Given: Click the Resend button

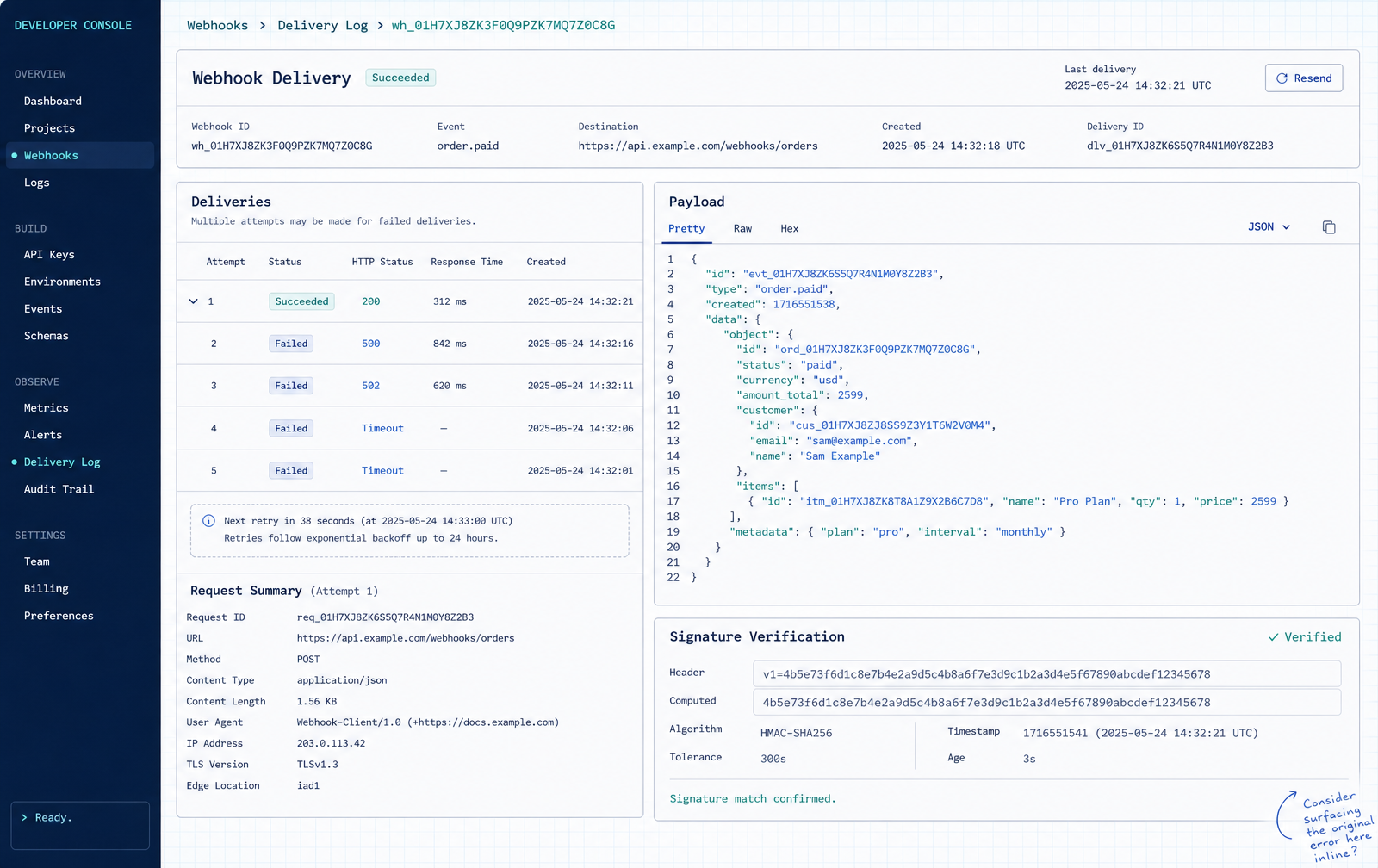Looking at the screenshot, I should [1304, 78].
